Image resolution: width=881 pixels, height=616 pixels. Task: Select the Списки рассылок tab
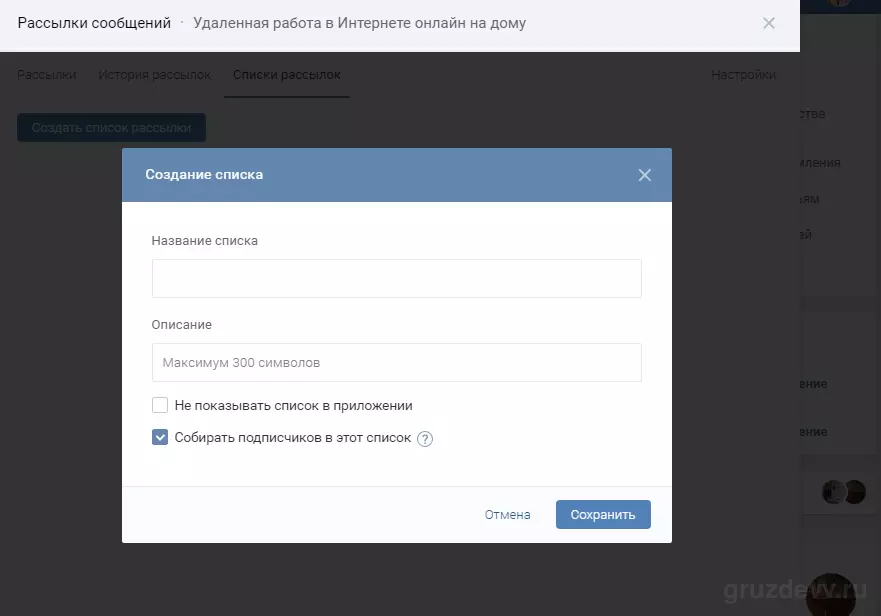[x=287, y=75]
